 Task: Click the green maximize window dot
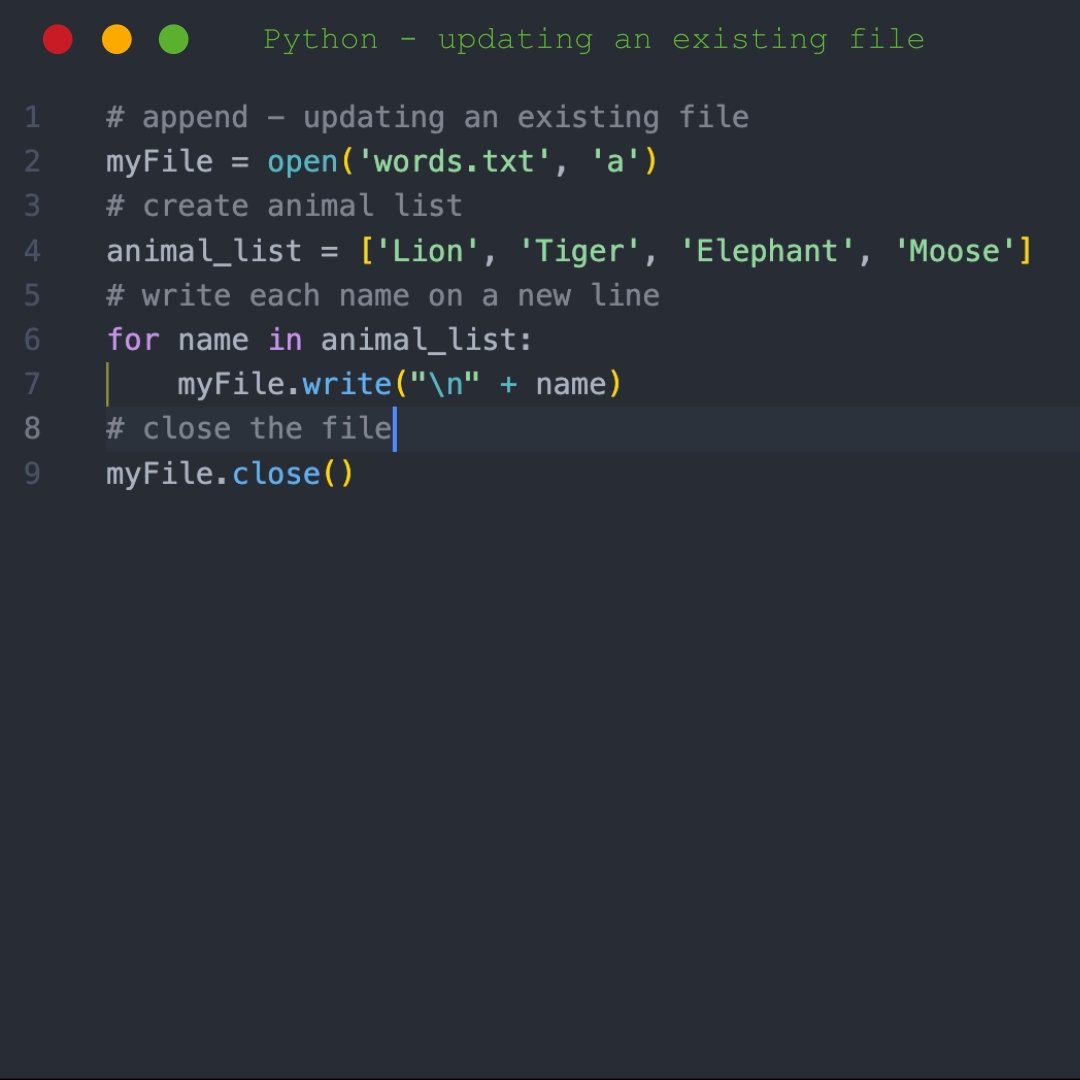pos(174,39)
